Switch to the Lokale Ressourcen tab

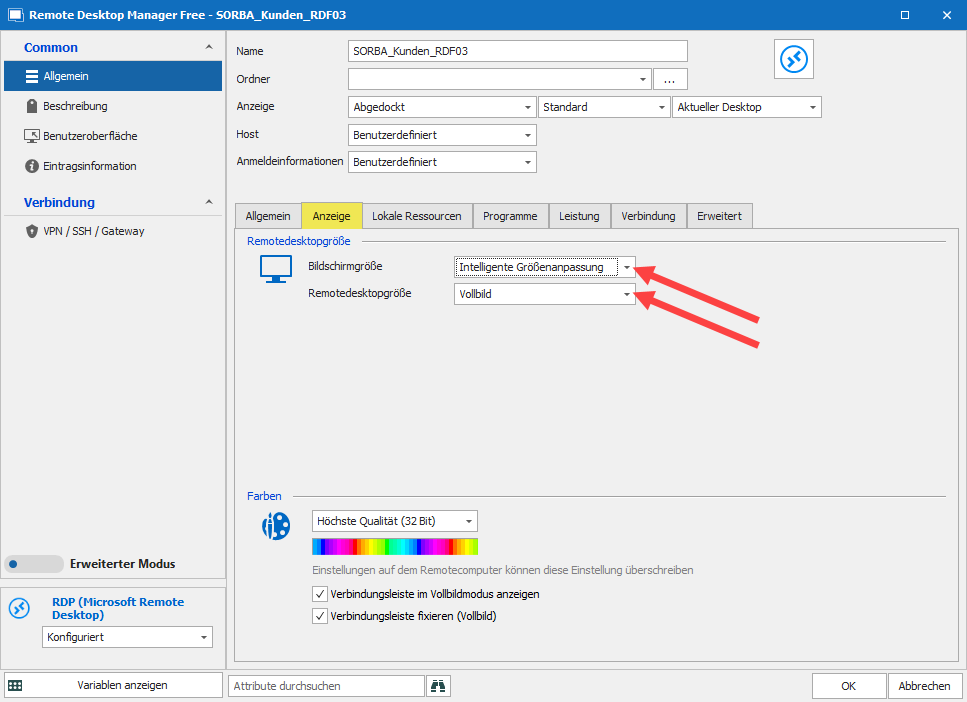click(416, 216)
